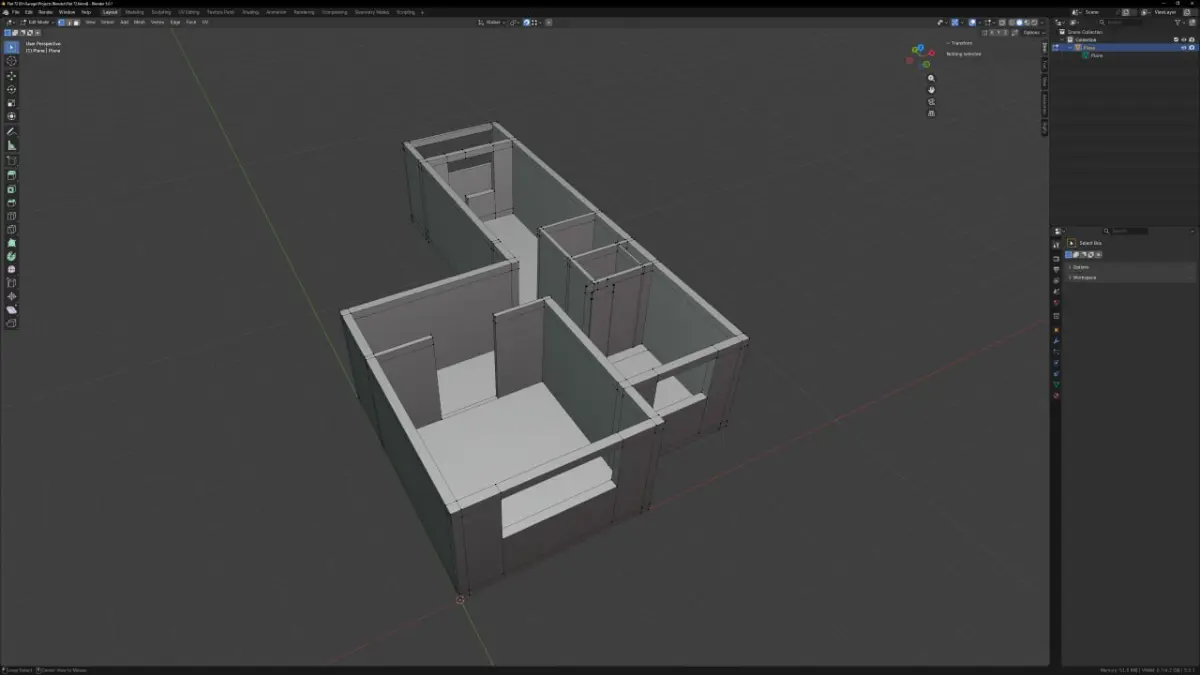Viewport: 1200px width, 675px height.
Task: Hide the Floor object using eye icon
Action: [1184, 47]
